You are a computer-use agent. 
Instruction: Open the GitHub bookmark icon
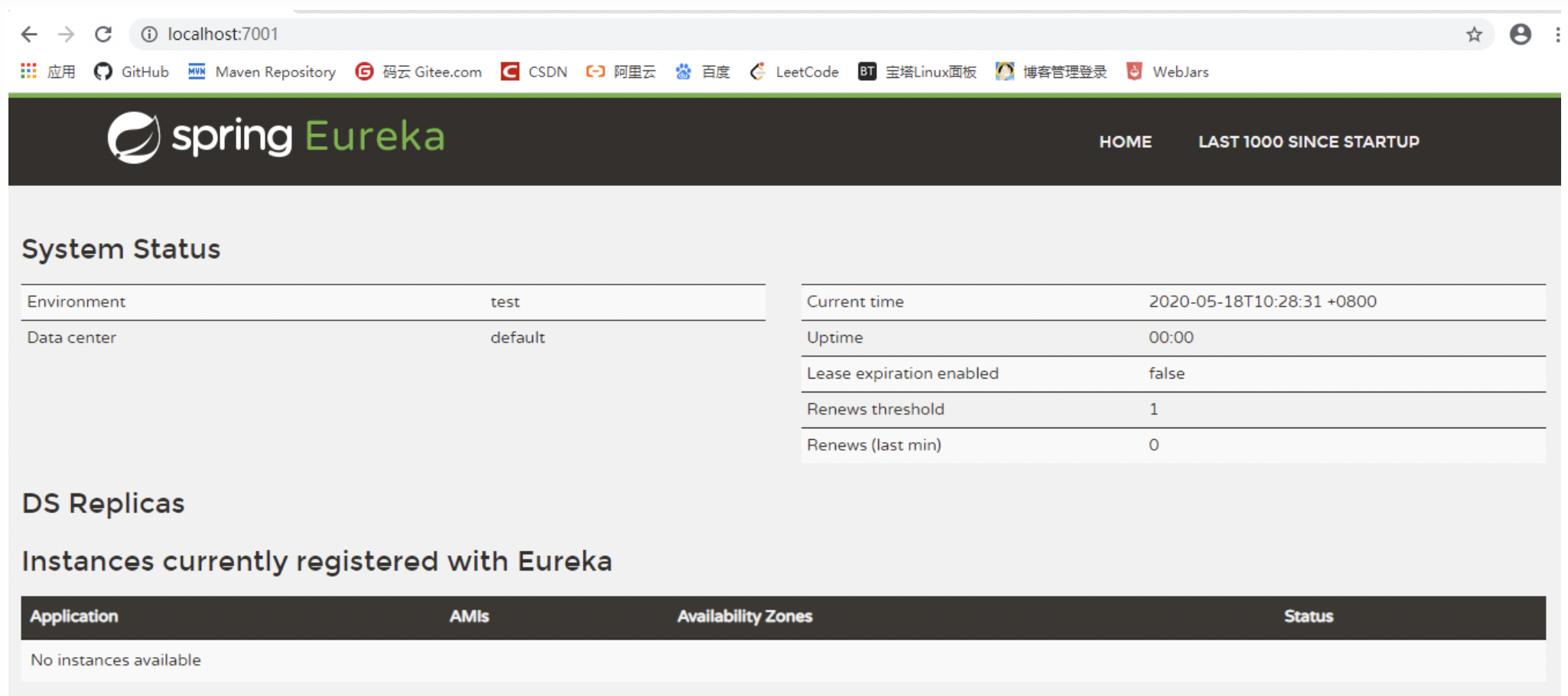(103, 71)
